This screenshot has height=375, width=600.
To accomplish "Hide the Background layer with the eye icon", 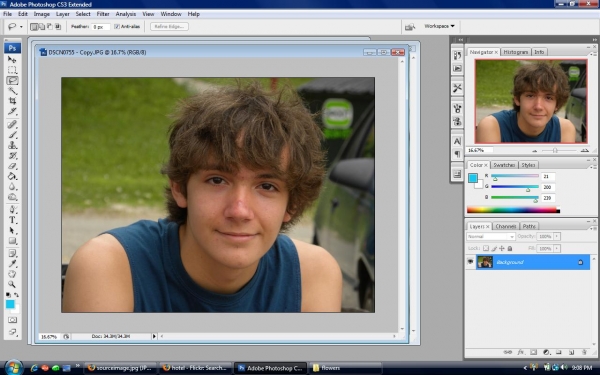I will [470, 262].
